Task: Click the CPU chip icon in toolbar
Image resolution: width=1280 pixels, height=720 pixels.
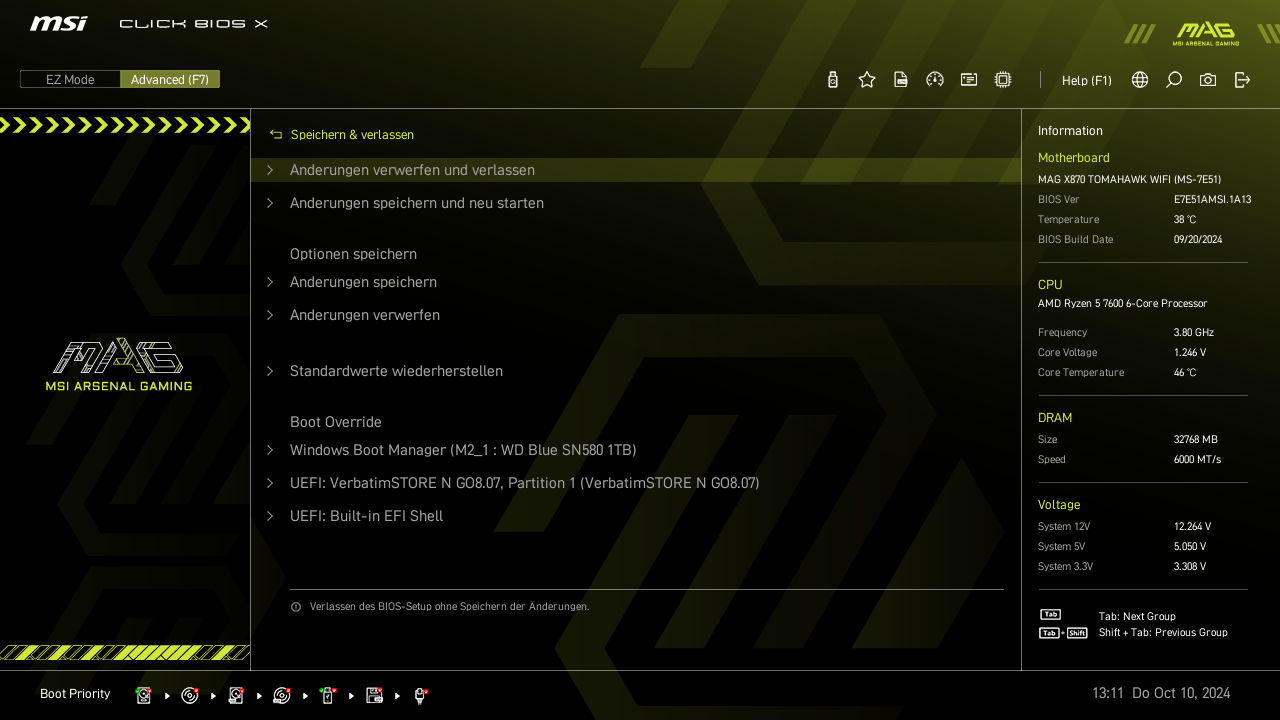Action: (x=1003, y=80)
